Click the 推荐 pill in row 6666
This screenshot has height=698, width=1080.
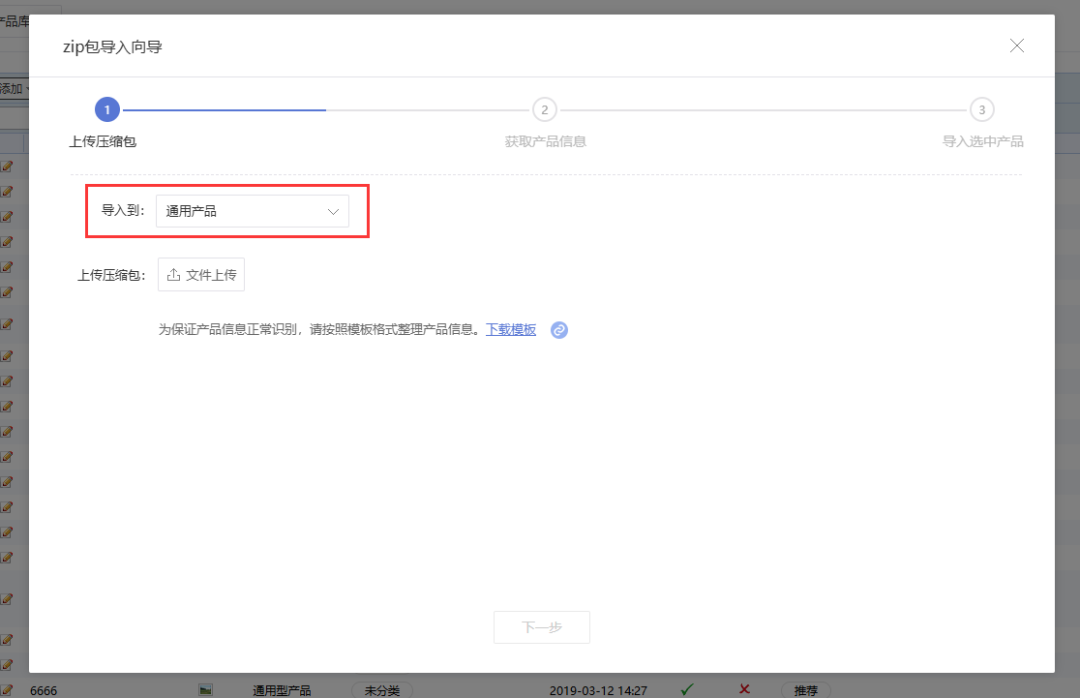point(805,690)
